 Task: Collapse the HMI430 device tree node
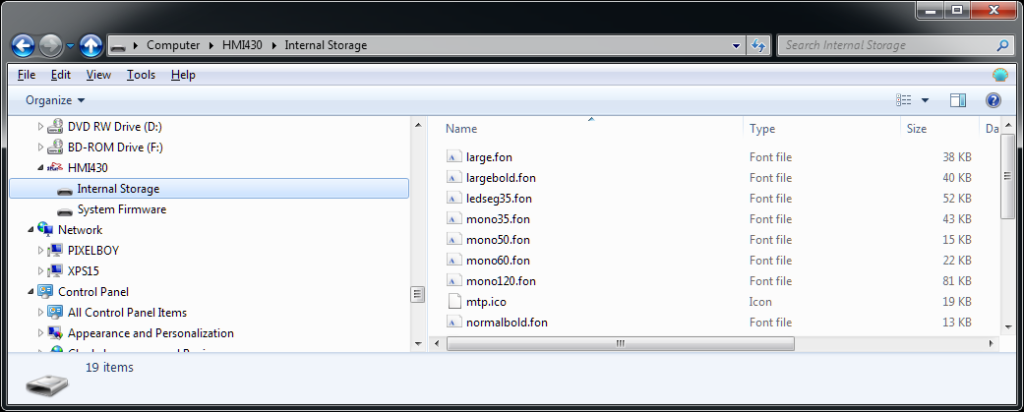click(41, 168)
